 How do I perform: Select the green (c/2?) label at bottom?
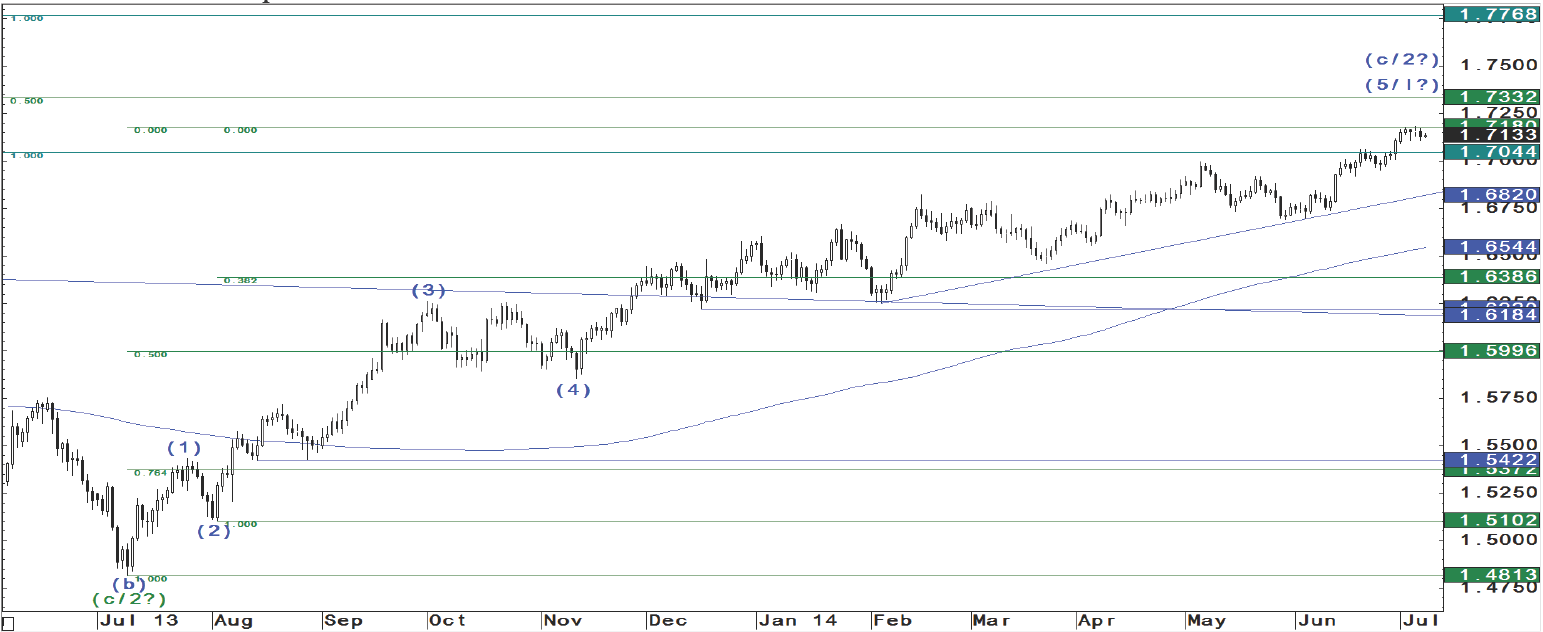(x=129, y=599)
